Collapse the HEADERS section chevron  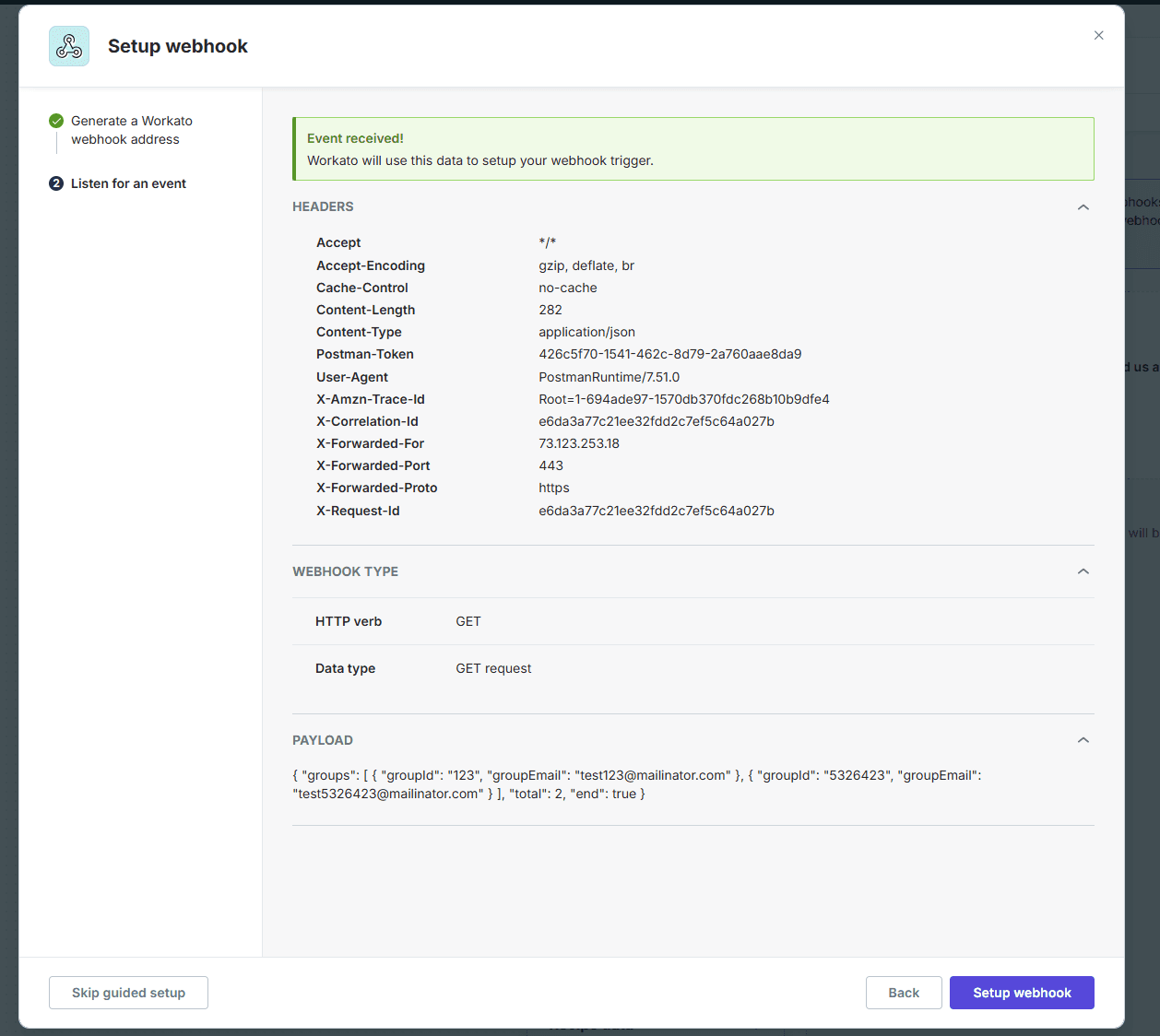tap(1083, 206)
